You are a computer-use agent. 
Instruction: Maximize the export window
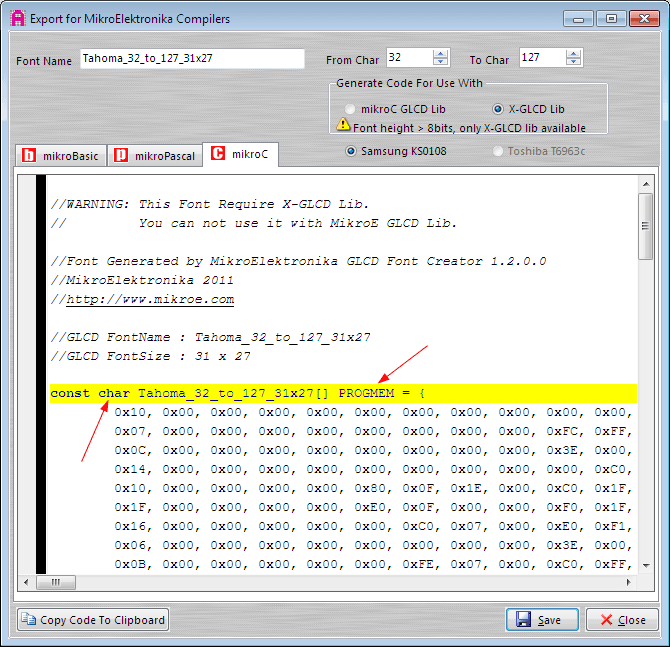[x=611, y=19]
